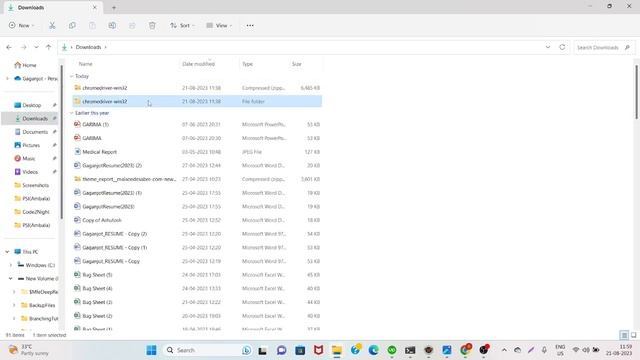
Task: Select the Bug Sheet (5) Excel file
Action: (x=197, y=275)
